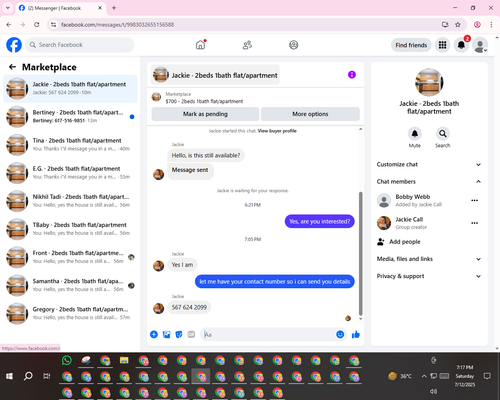This screenshot has width=500, height=400.
Task: Open TBaby conversation in list
Action: (x=70, y=229)
